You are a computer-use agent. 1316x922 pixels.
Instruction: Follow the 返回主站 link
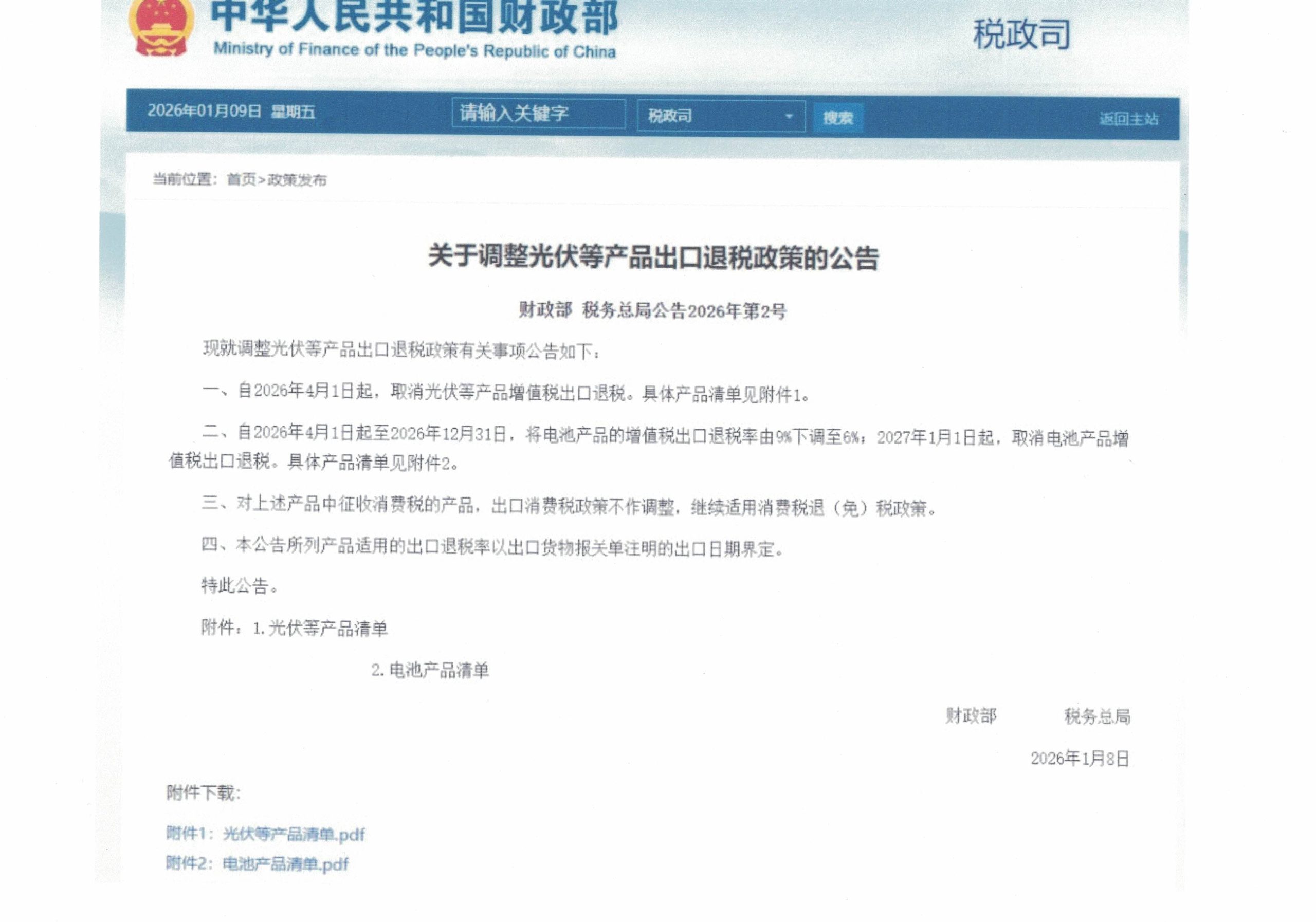click(x=1128, y=119)
